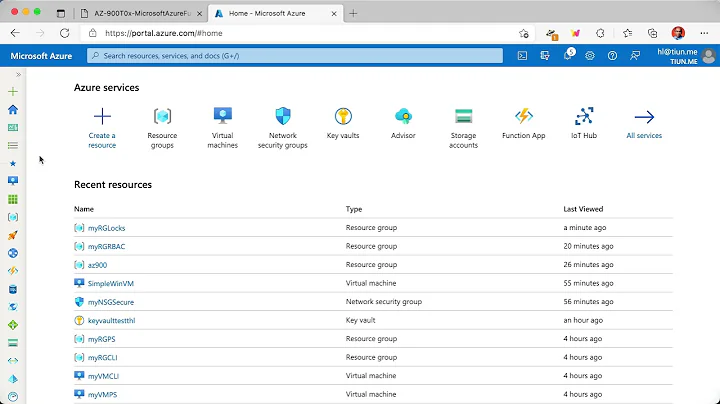Open browser Collections icon
720x404 pixels.
point(652,33)
